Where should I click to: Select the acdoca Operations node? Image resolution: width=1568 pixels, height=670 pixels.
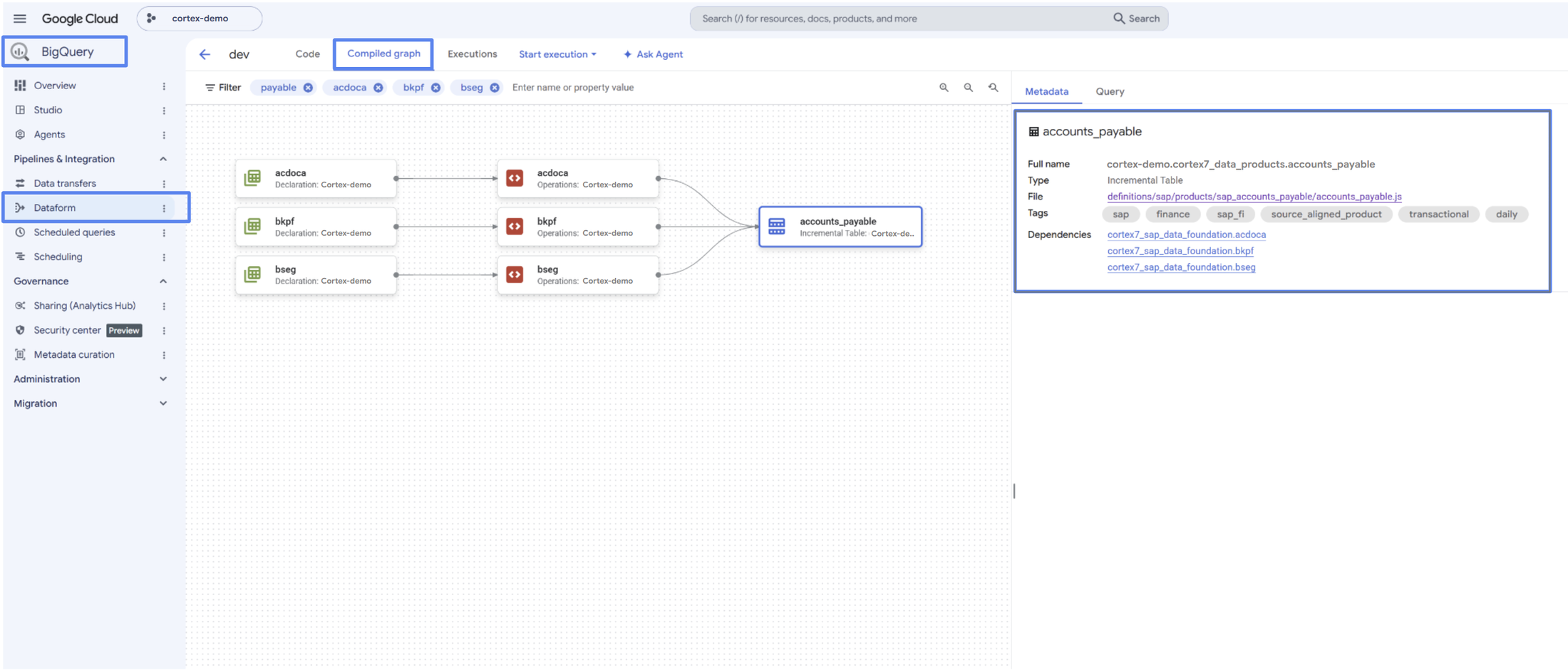point(578,178)
